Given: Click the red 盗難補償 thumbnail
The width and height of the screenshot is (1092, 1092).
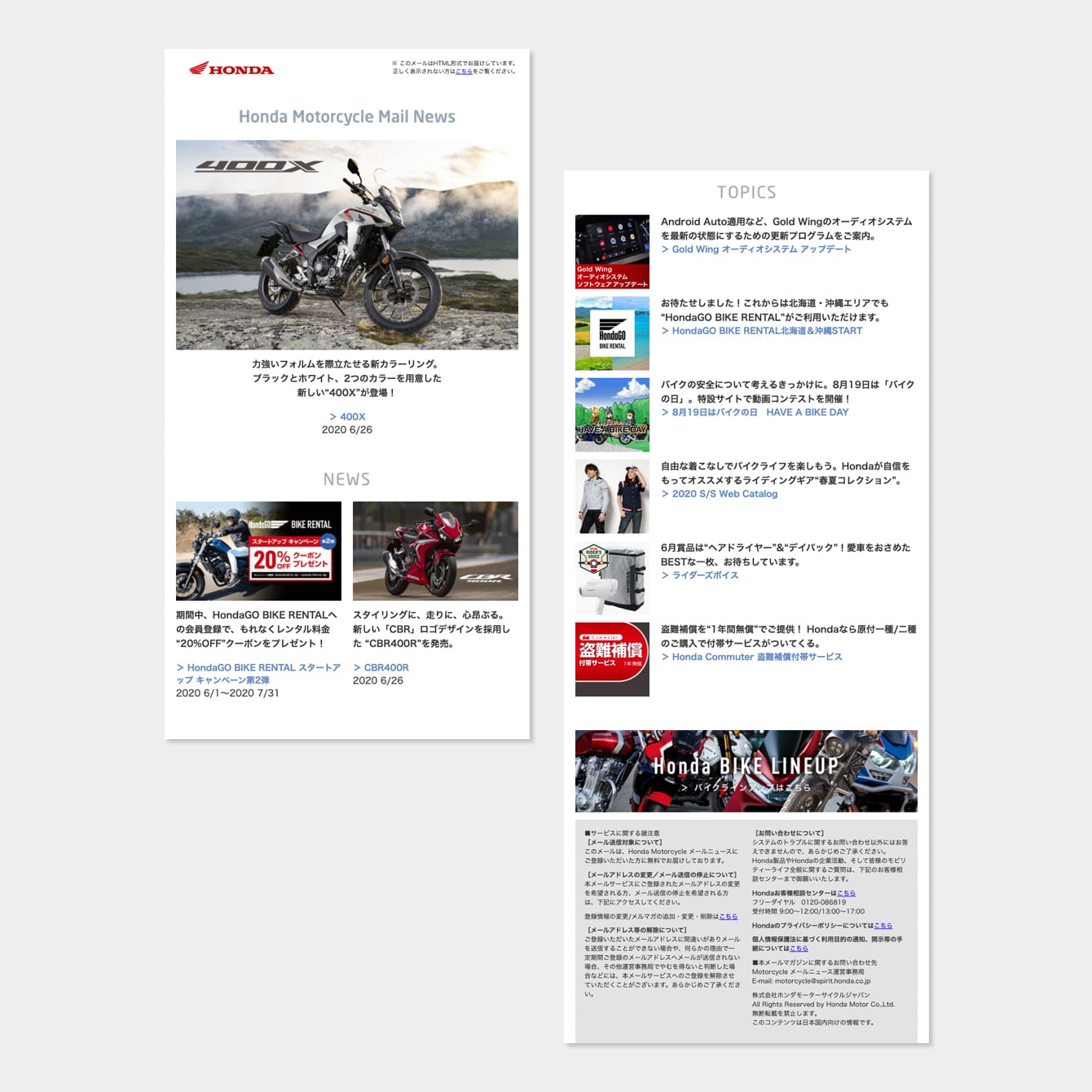Looking at the screenshot, I should coord(612,659).
